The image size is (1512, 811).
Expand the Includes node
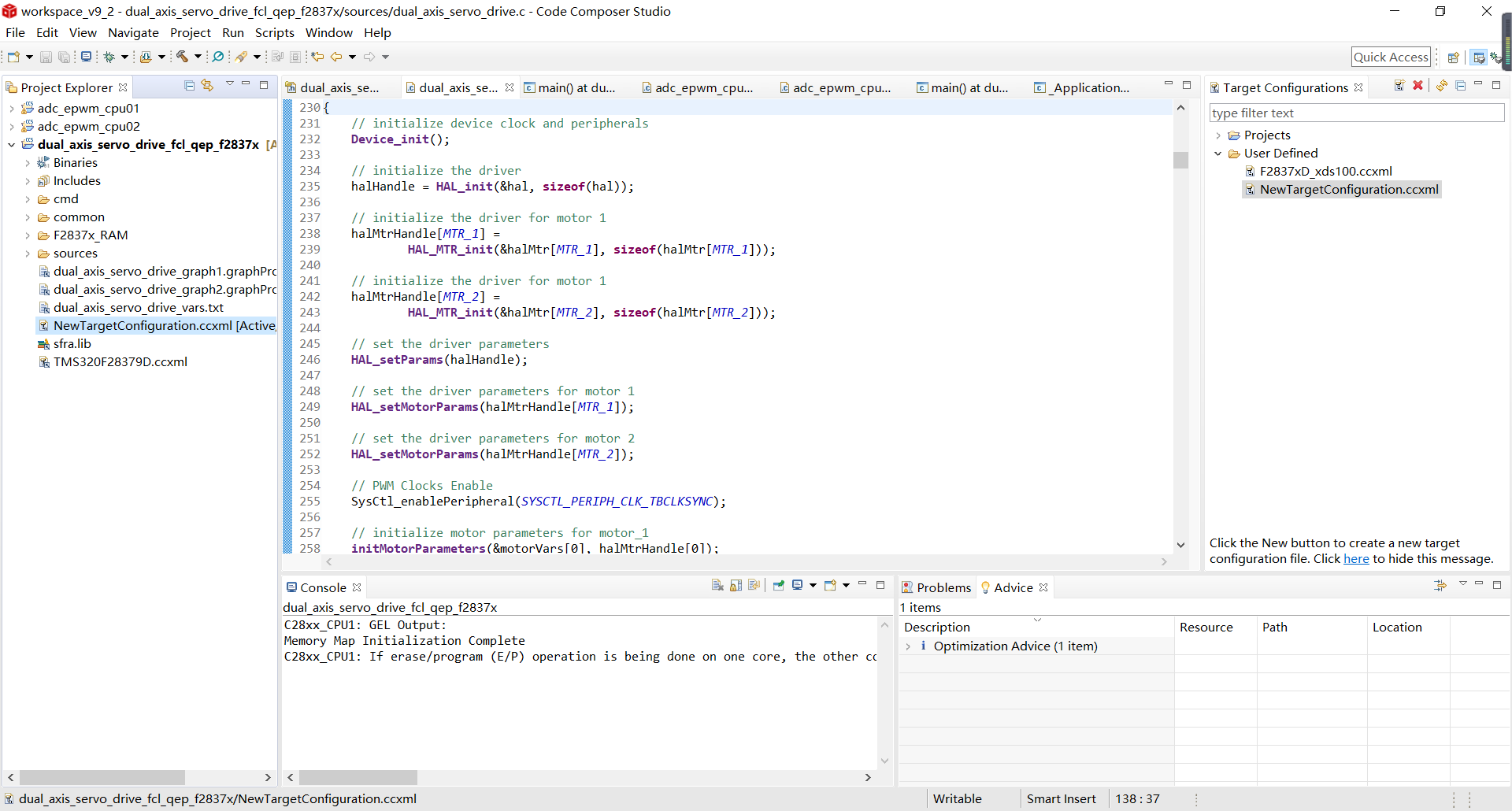click(x=28, y=181)
